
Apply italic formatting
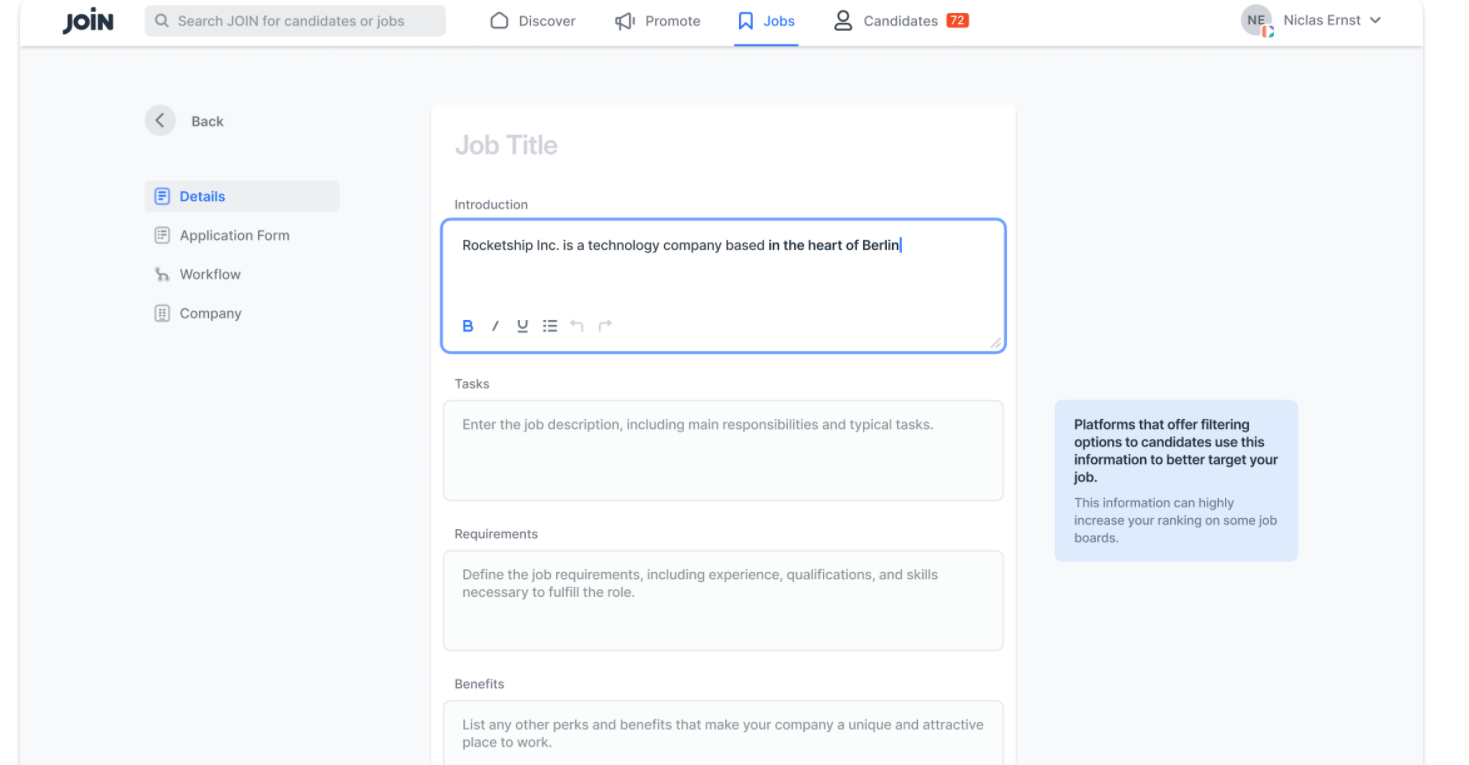click(494, 325)
